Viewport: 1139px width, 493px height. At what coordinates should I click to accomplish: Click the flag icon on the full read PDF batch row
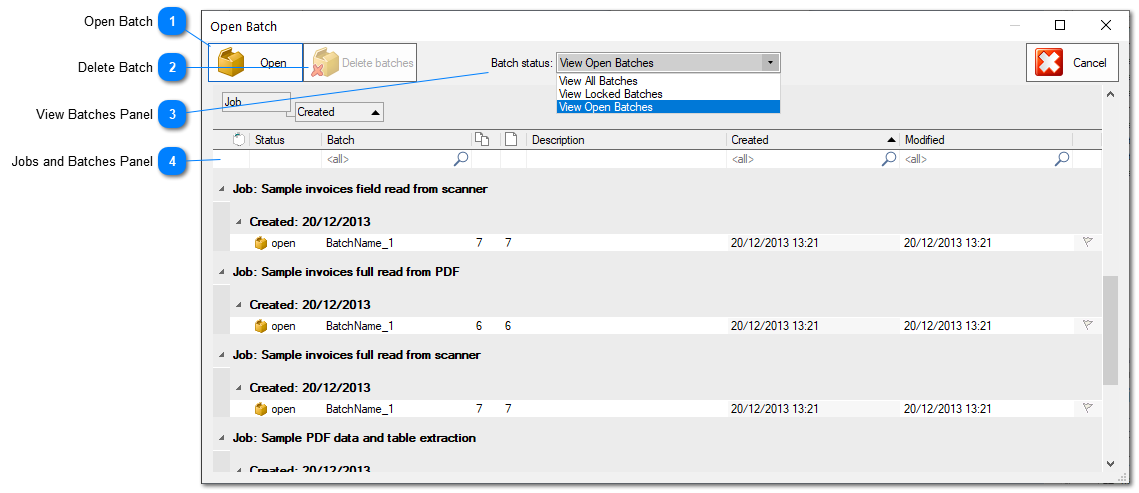1088,325
